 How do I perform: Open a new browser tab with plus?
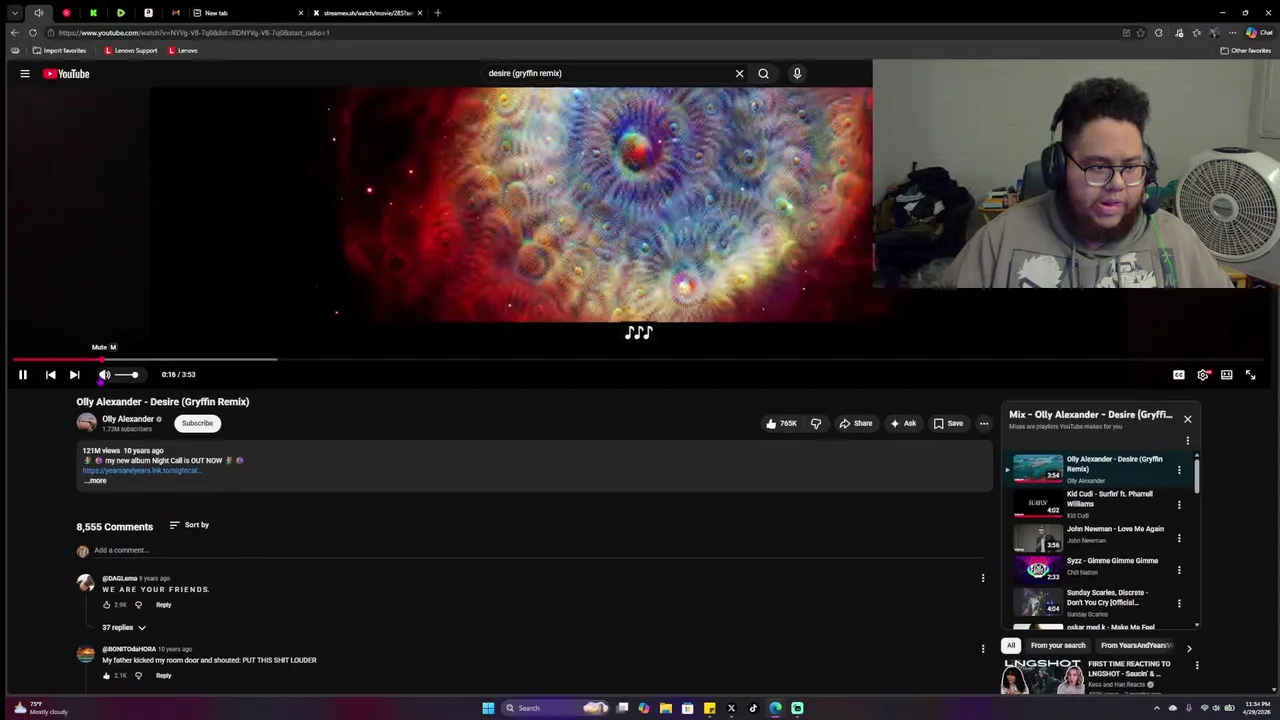tap(438, 13)
